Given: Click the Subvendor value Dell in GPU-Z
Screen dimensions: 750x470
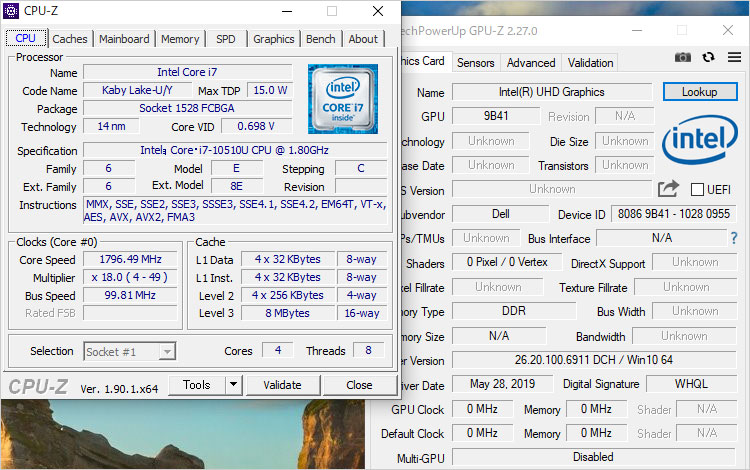Looking at the screenshot, I should 500,214.
